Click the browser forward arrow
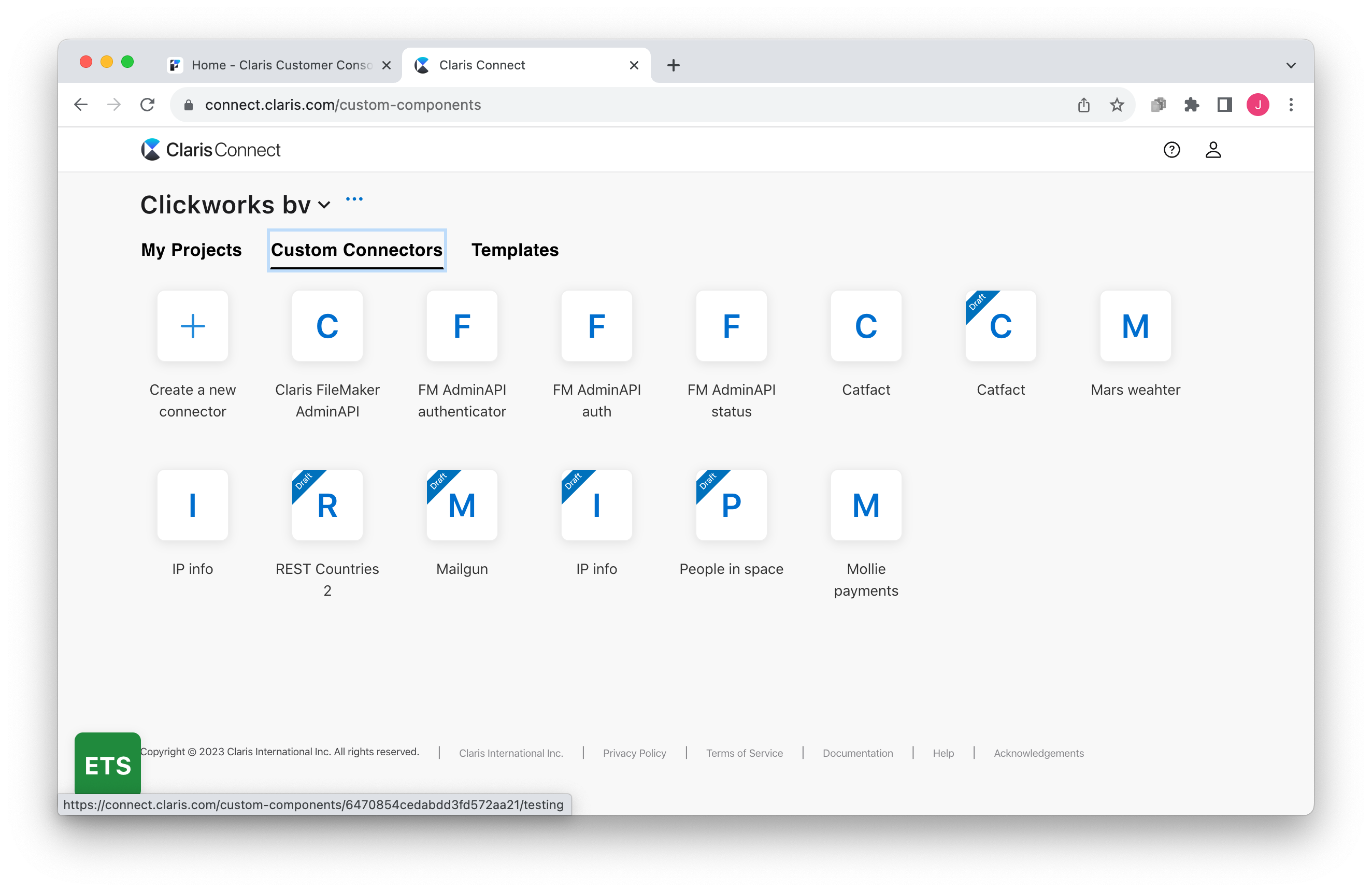The width and height of the screenshot is (1372, 892). [114, 105]
